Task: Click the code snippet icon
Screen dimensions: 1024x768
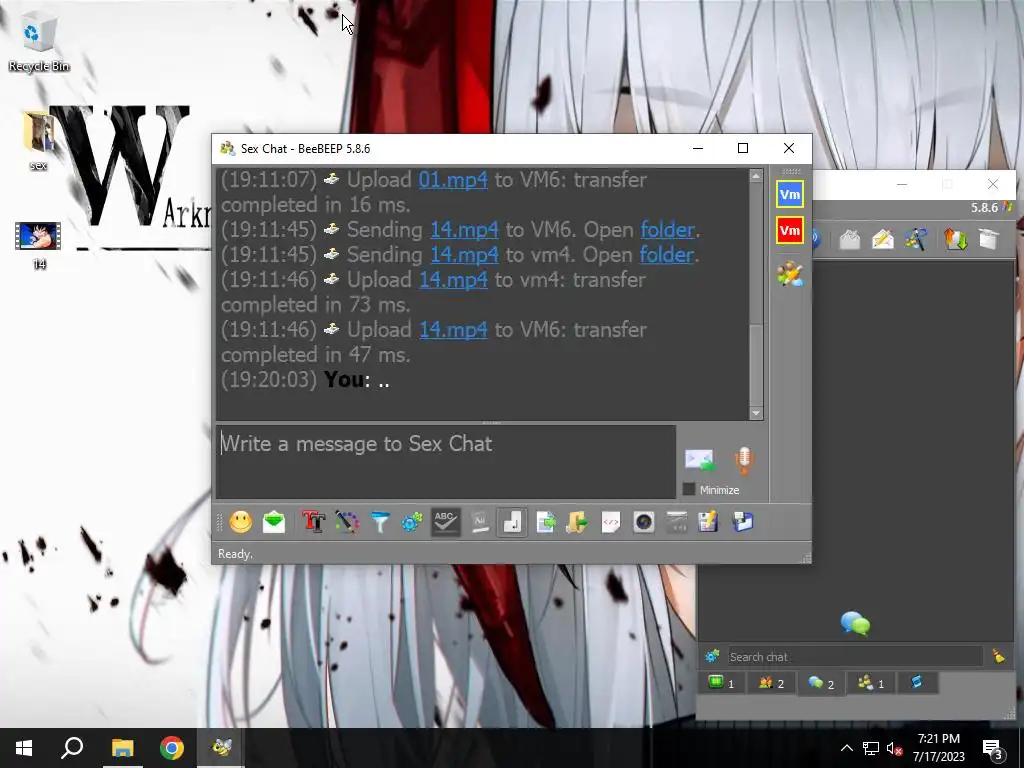Action: click(611, 522)
